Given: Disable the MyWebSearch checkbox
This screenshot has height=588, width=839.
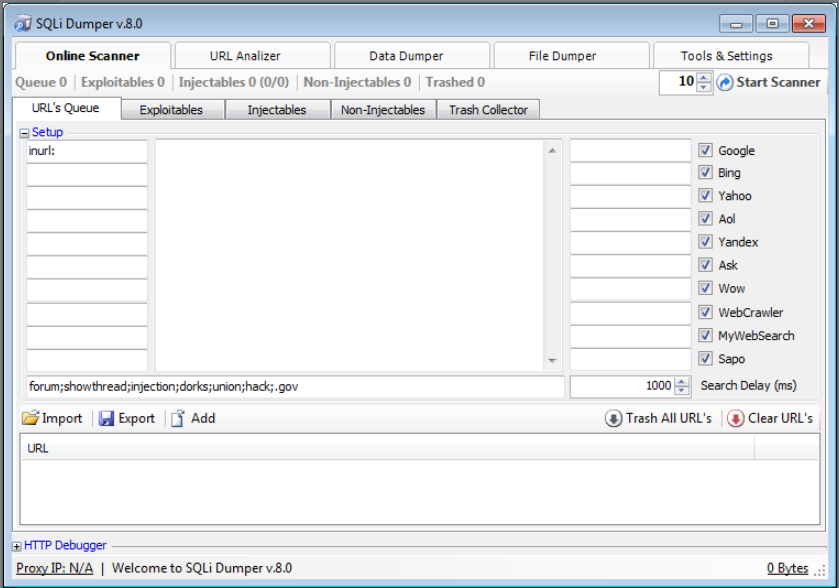Looking at the screenshot, I should tap(706, 335).
